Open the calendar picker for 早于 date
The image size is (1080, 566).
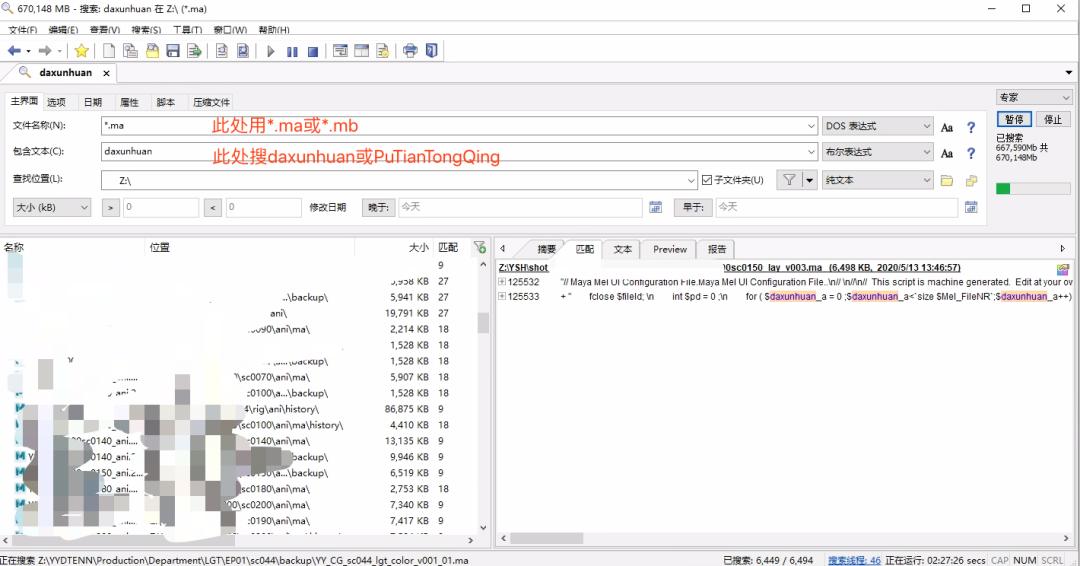pyautogui.click(x=969, y=207)
